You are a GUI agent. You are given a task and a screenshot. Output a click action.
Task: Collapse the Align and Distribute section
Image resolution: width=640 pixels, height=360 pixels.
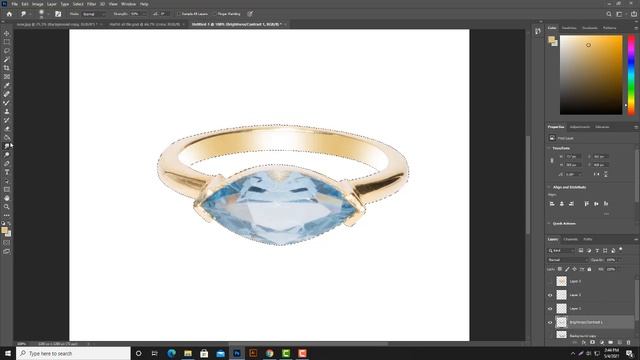[x=549, y=187]
